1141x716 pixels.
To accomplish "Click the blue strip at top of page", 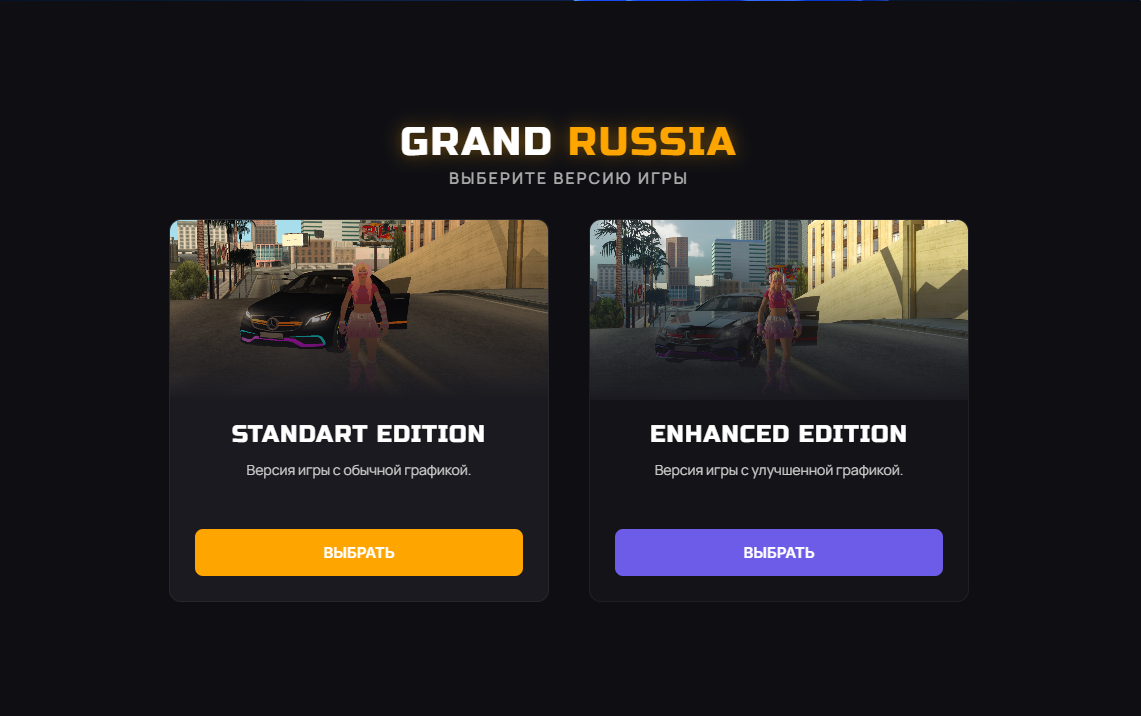I will point(731,1).
